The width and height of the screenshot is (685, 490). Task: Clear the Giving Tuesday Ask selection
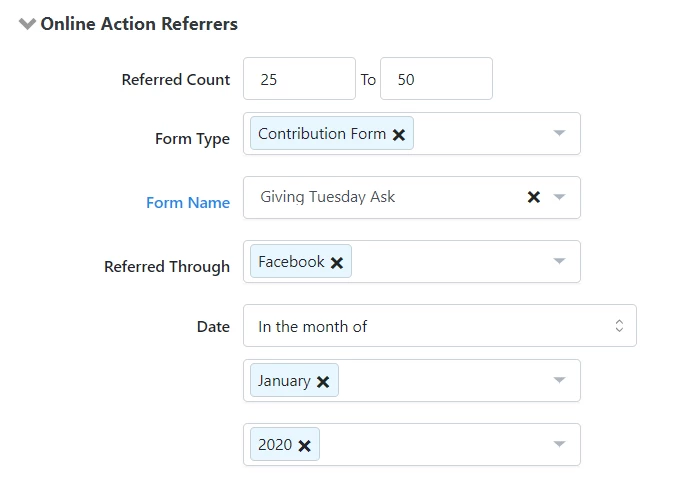[x=534, y=197]
